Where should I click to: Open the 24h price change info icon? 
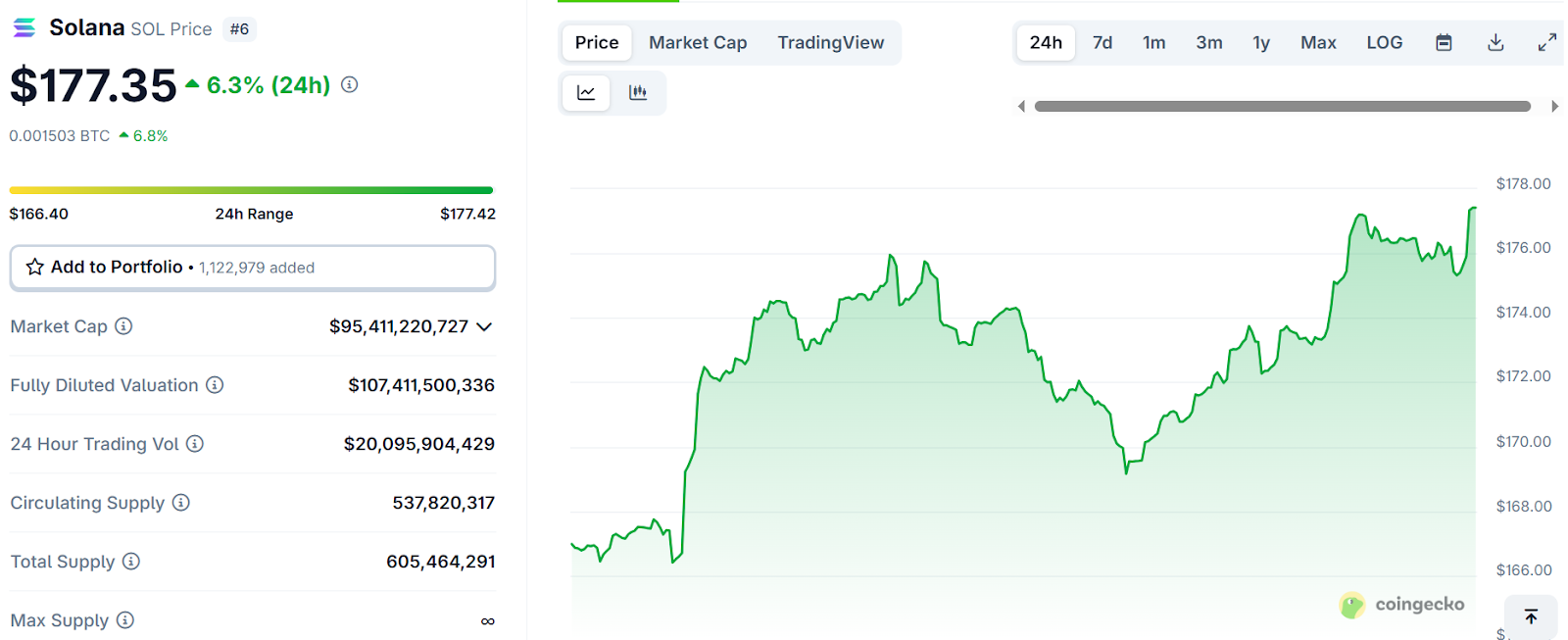(349, 85)
